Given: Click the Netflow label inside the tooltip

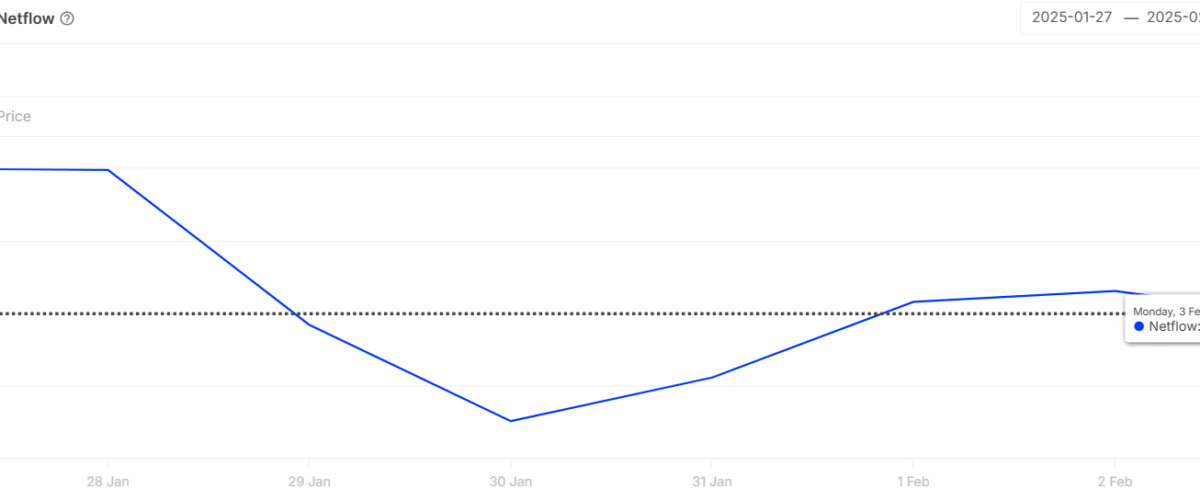Looking at the screenshot, I should pyautogui.click(x=1173, y=327).
